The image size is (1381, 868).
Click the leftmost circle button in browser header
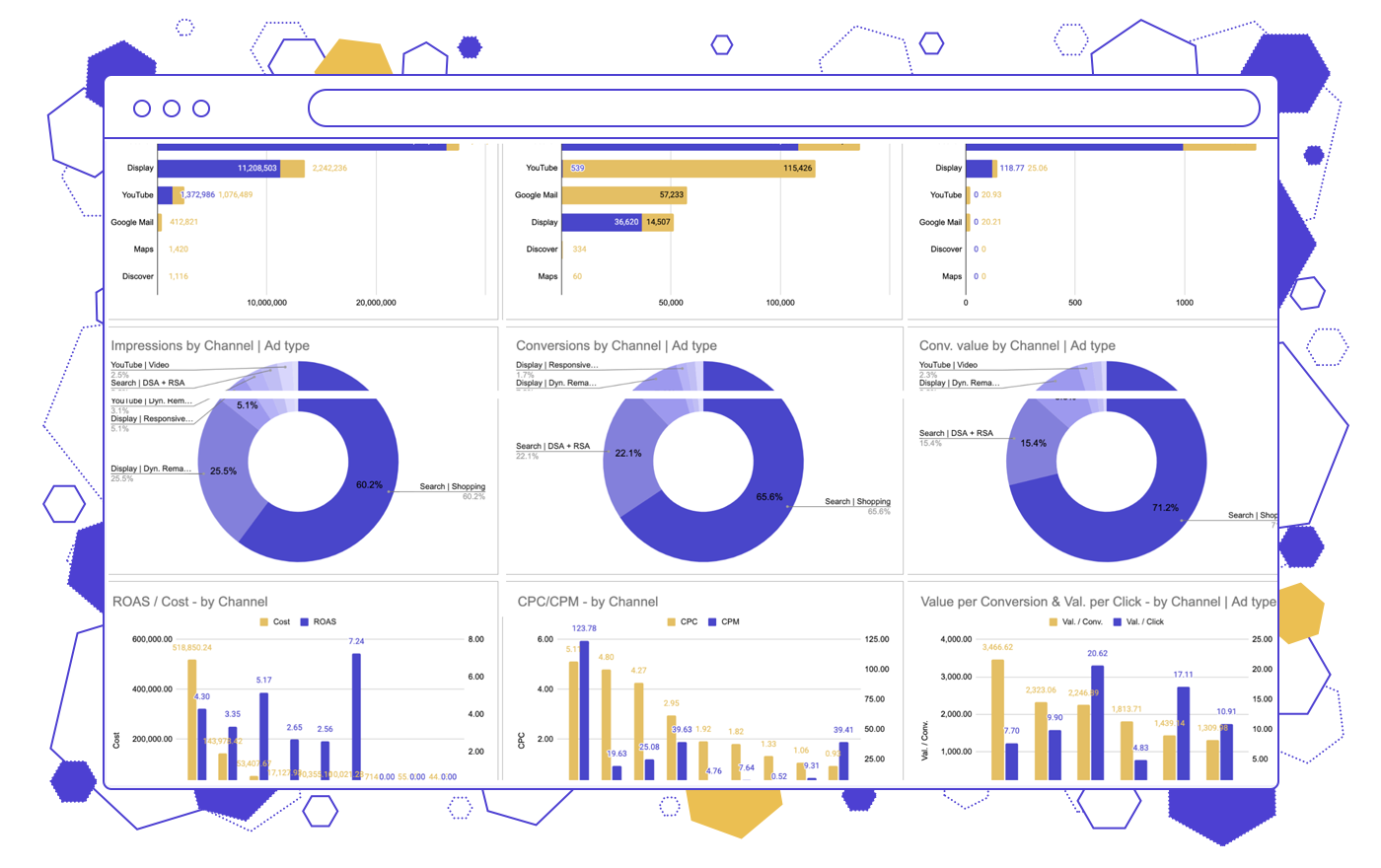pyautogui.click(x=142, y=108)
